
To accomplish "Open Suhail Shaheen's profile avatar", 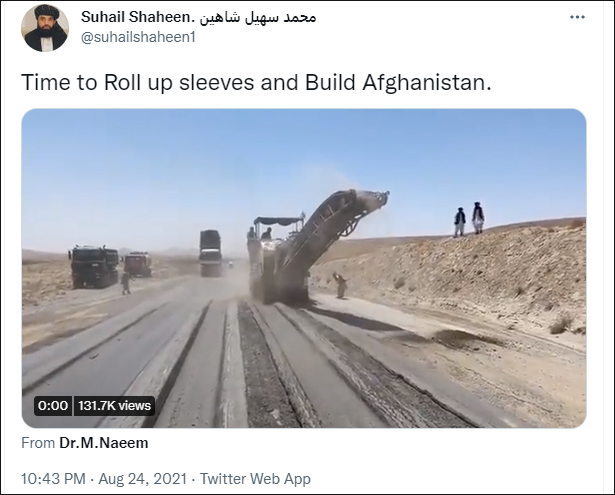I will (x=45, y=28).
